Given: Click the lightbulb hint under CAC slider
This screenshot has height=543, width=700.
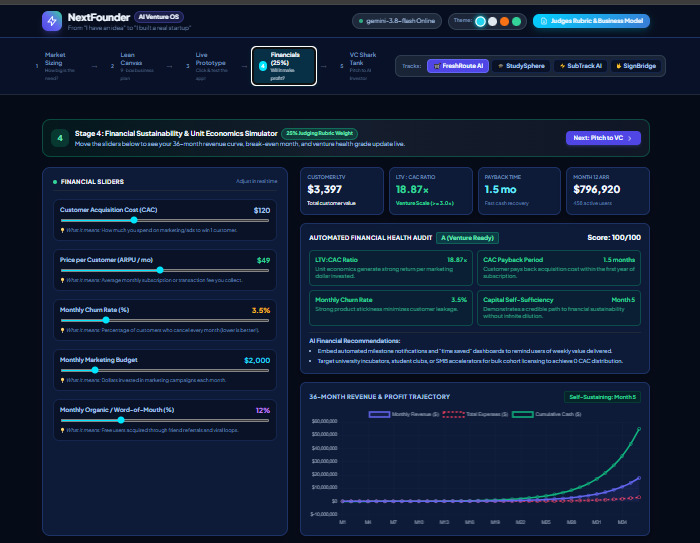Looking at the screenshot, I should tap(62, 230).
